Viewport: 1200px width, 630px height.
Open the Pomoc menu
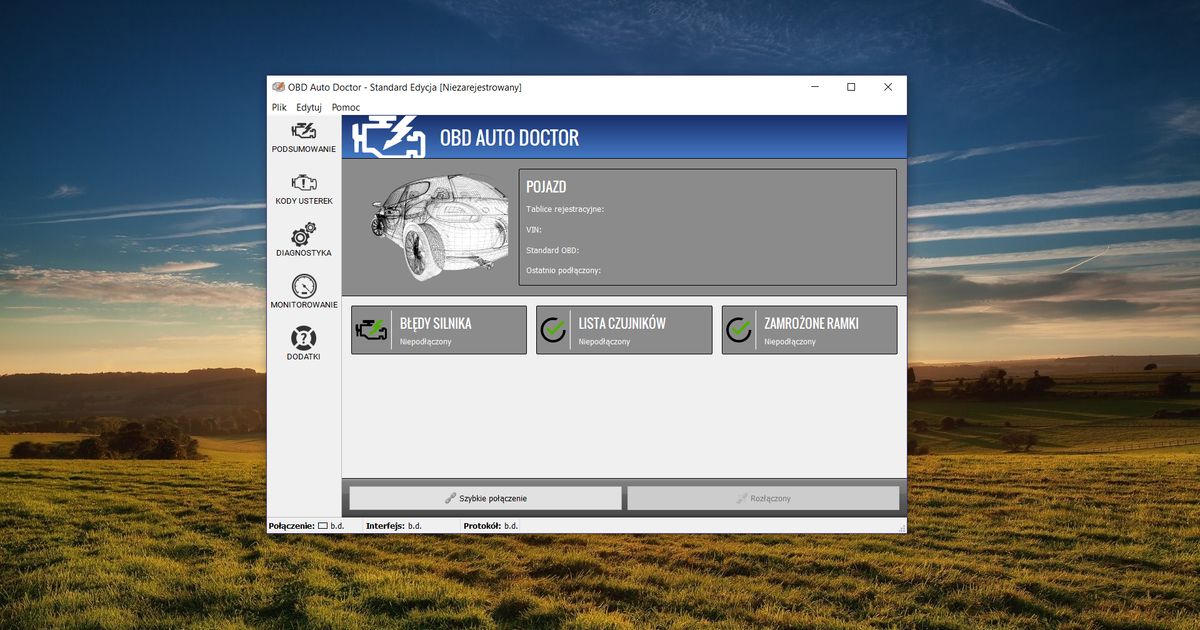[346, 107]
